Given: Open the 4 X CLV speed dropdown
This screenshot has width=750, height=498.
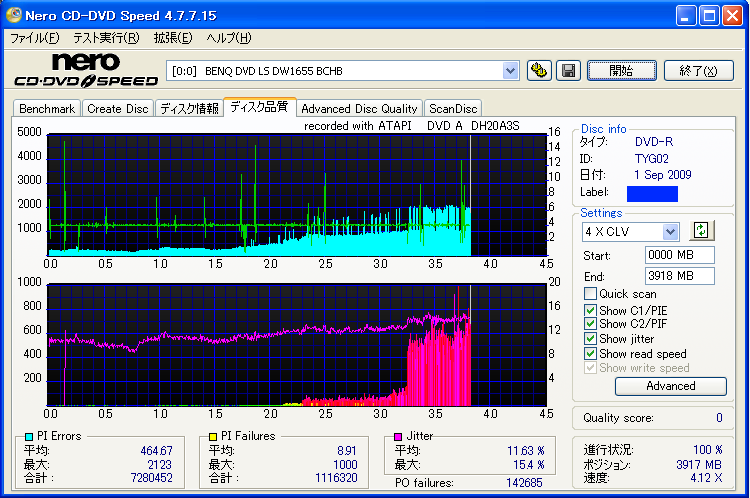Looking at the screenshot, I should (x=671, y=232).
